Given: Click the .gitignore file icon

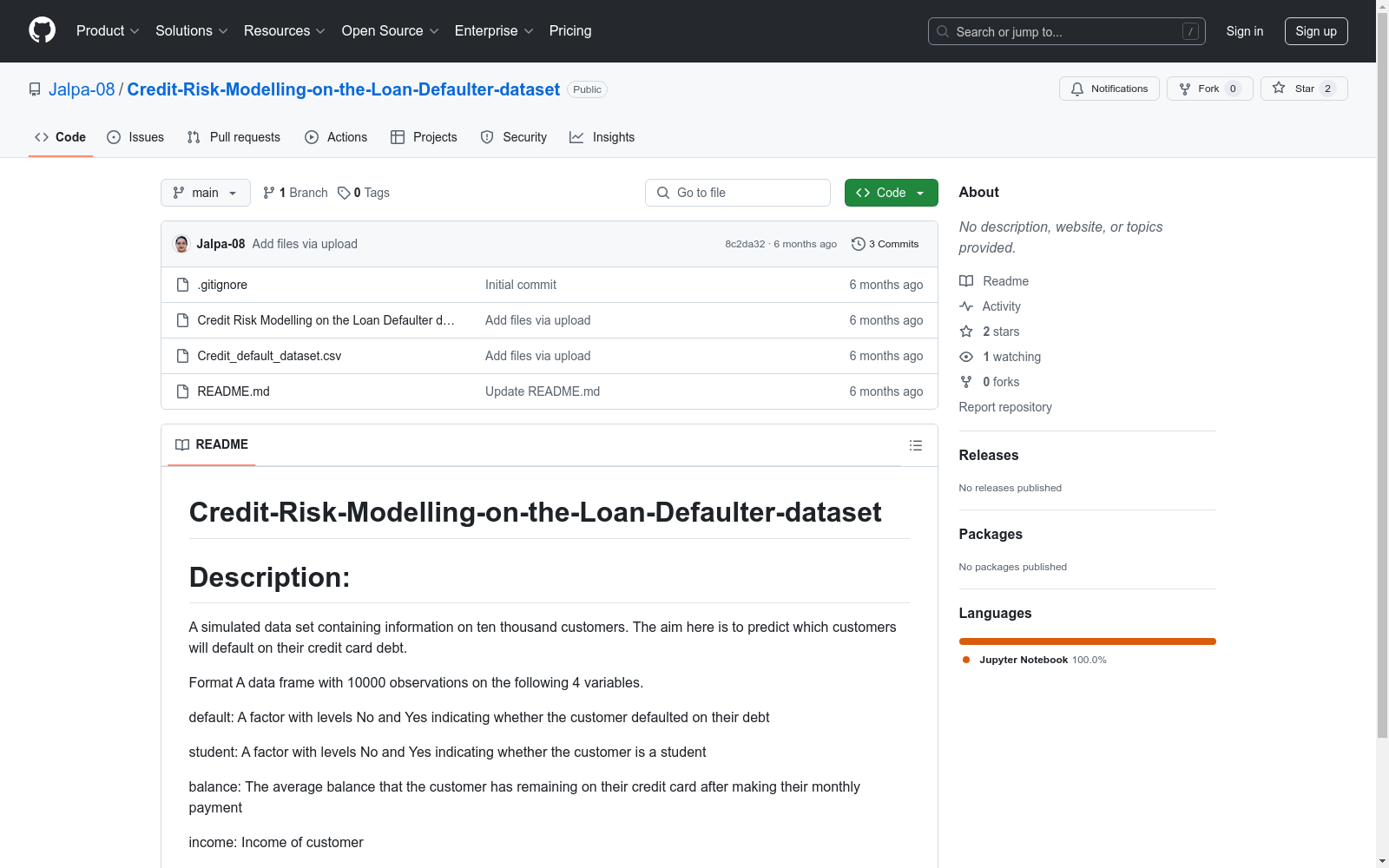Looking at the screenshot, I should pos(182,285).
